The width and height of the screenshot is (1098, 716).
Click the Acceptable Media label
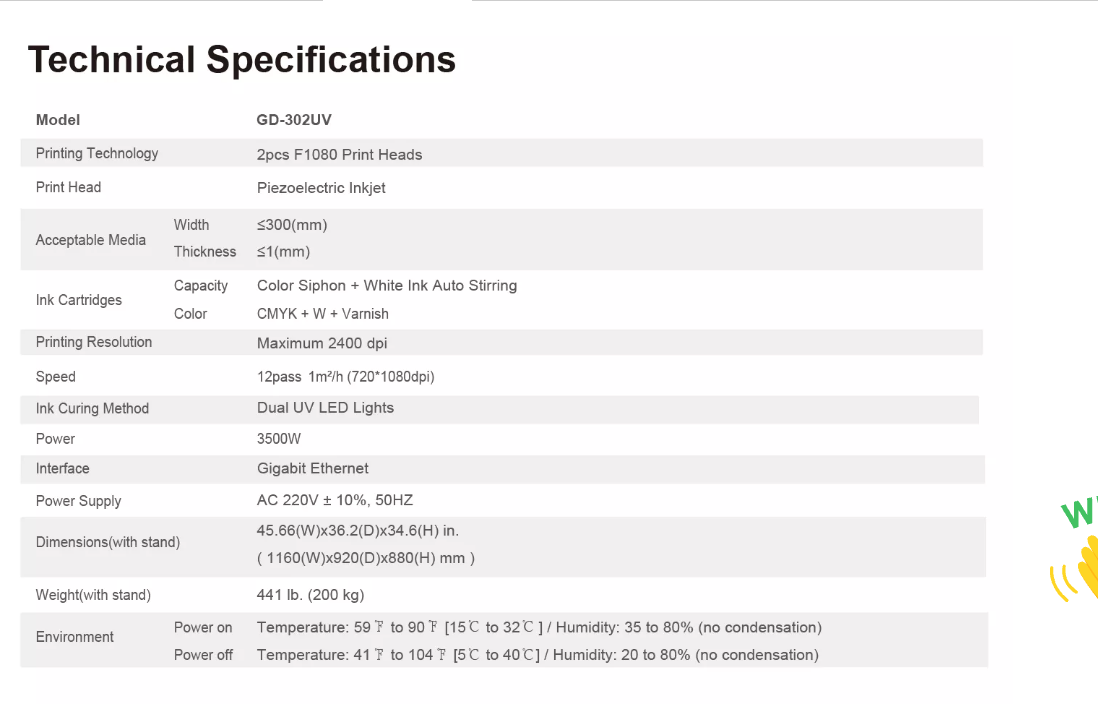coord(91,240)
